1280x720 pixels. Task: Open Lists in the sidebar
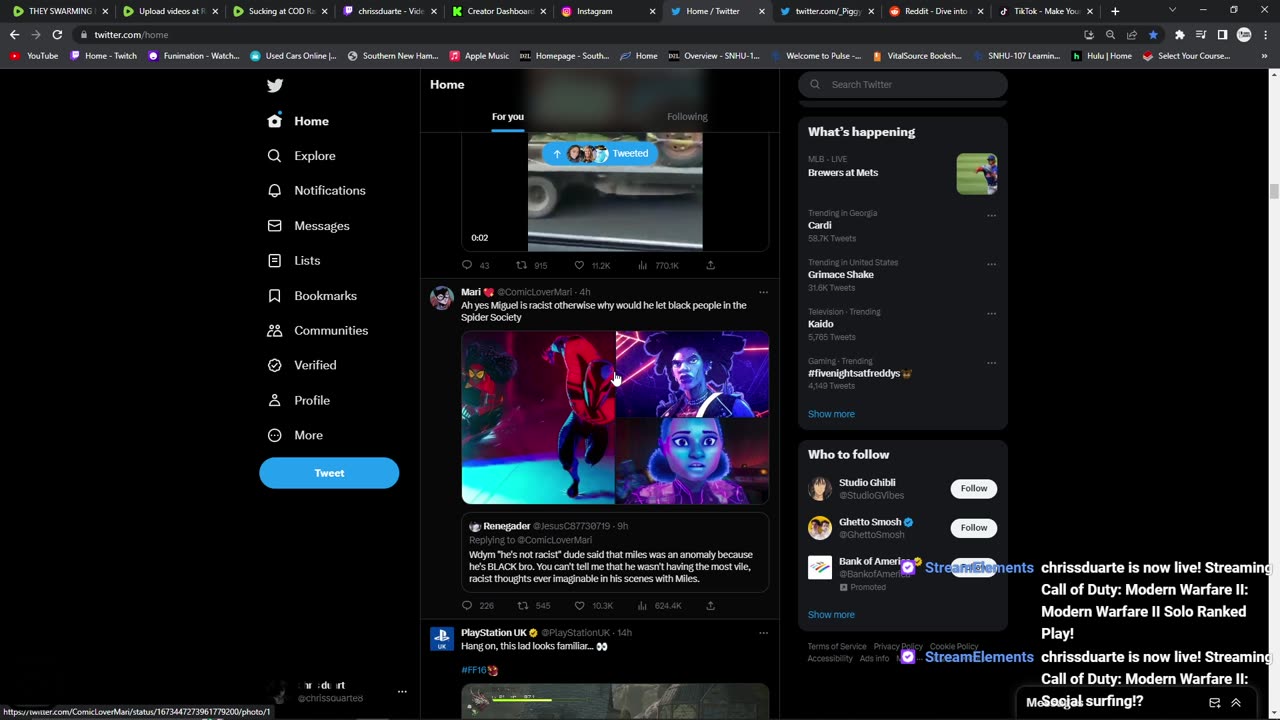[294, 261]
